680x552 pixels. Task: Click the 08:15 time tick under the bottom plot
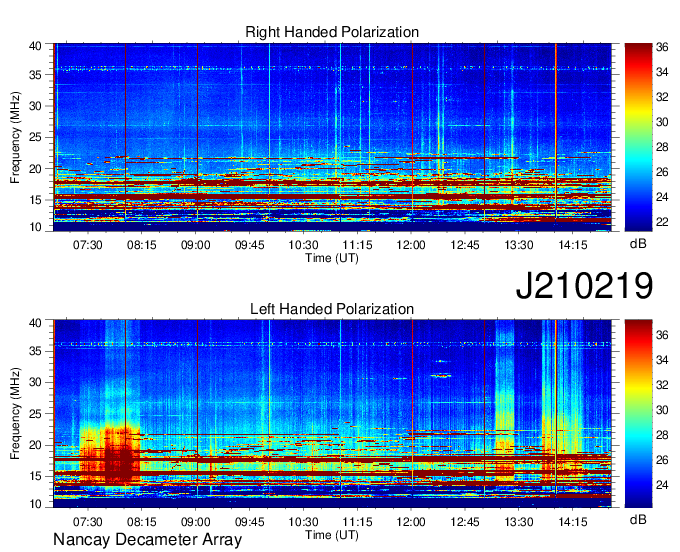tap(141, 522)
